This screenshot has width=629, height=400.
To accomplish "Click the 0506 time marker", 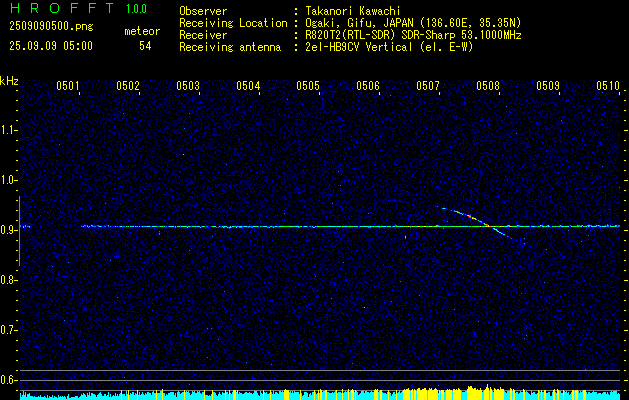I will (x=367, y=85).
